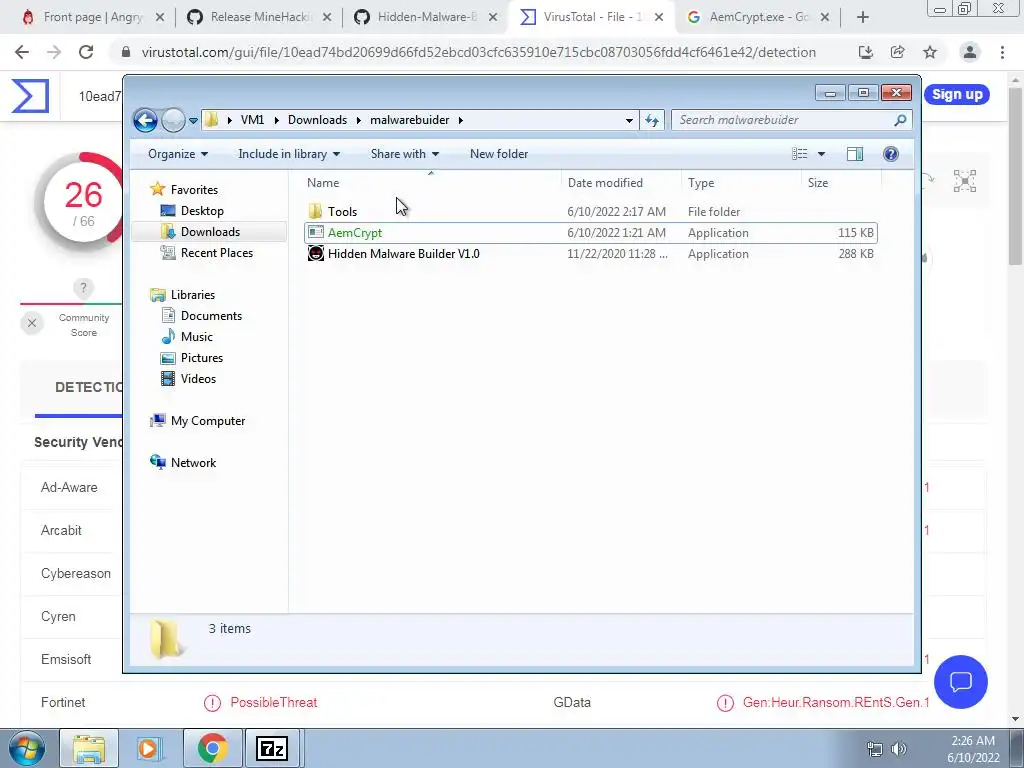The width and height of the screenshot is (1024, 768).
Task: Toggle the preview pane
Action: click(x=854, y=154)
